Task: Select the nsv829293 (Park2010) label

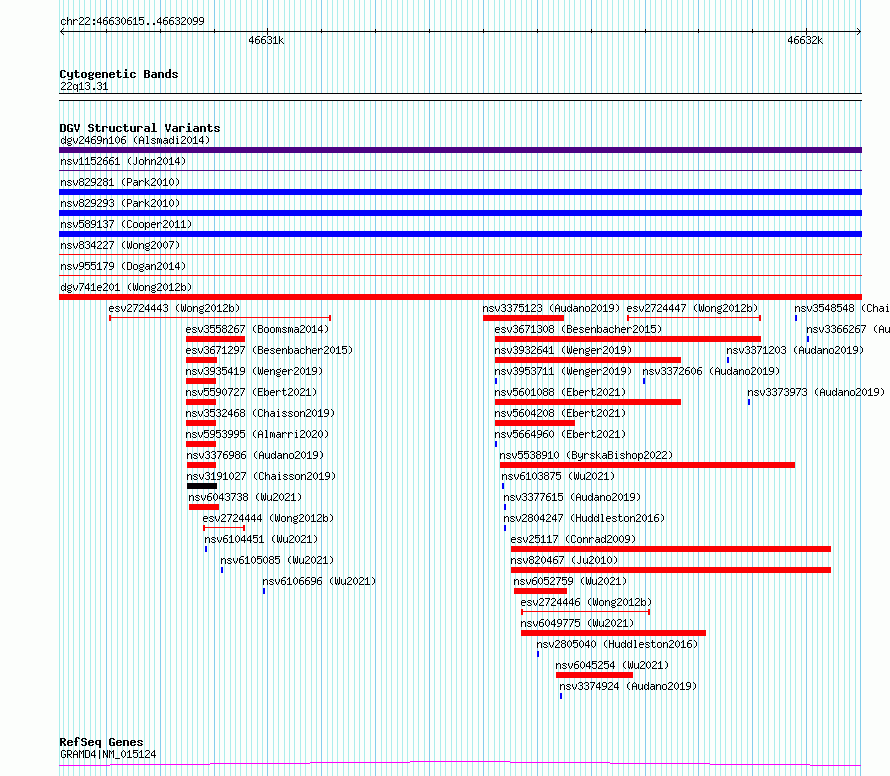Action: coord(120,203)
